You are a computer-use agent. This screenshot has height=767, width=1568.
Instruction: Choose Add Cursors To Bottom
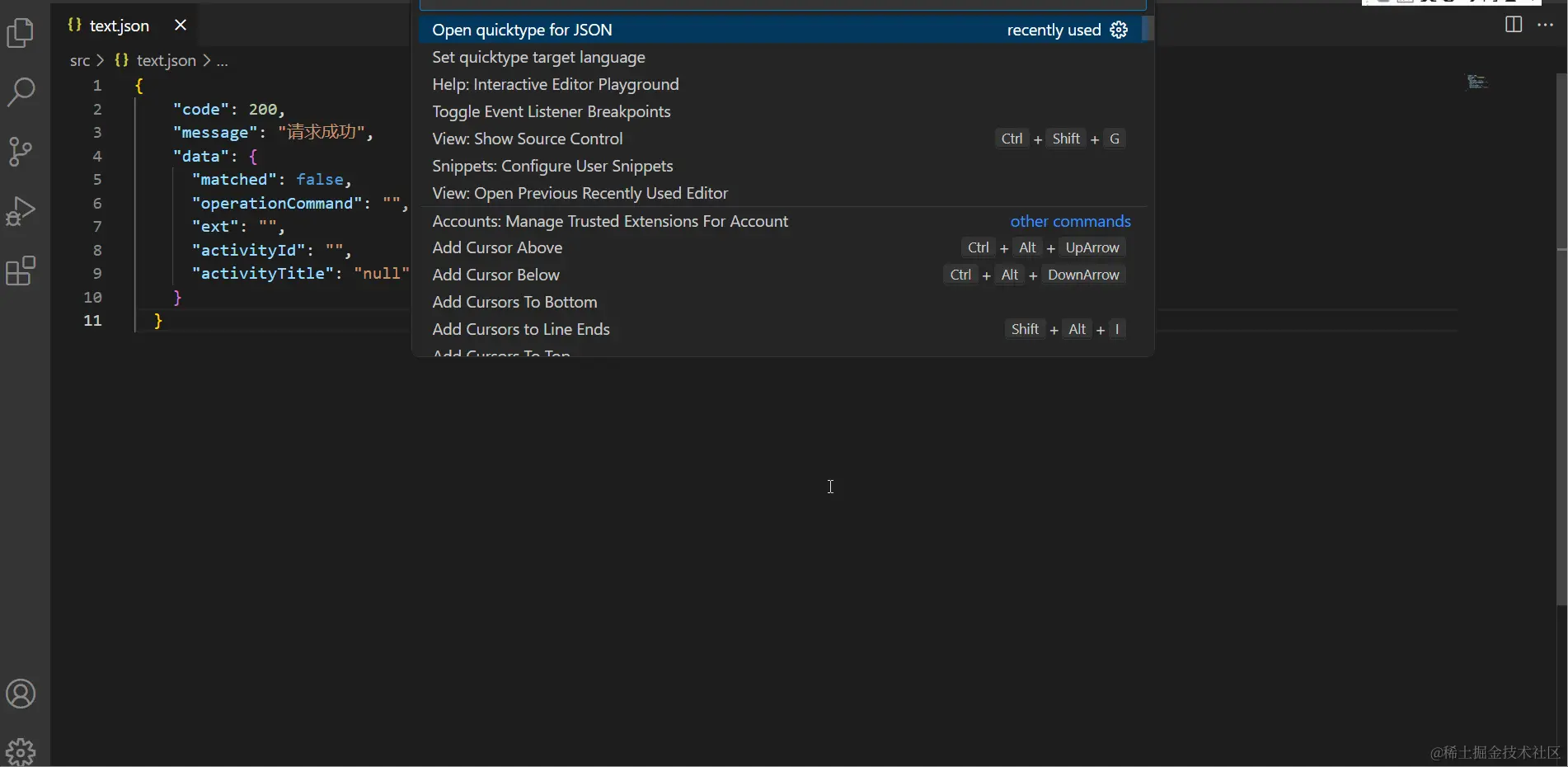click(x=780, y=302)
